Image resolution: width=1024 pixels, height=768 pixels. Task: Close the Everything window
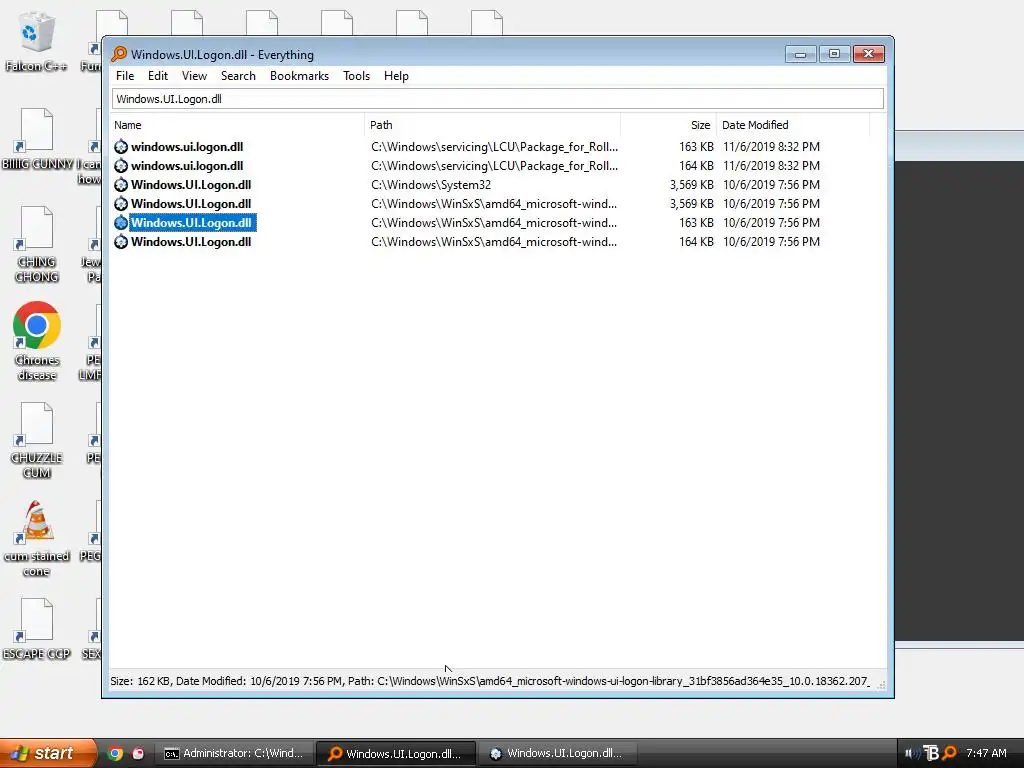coord(869,54)
